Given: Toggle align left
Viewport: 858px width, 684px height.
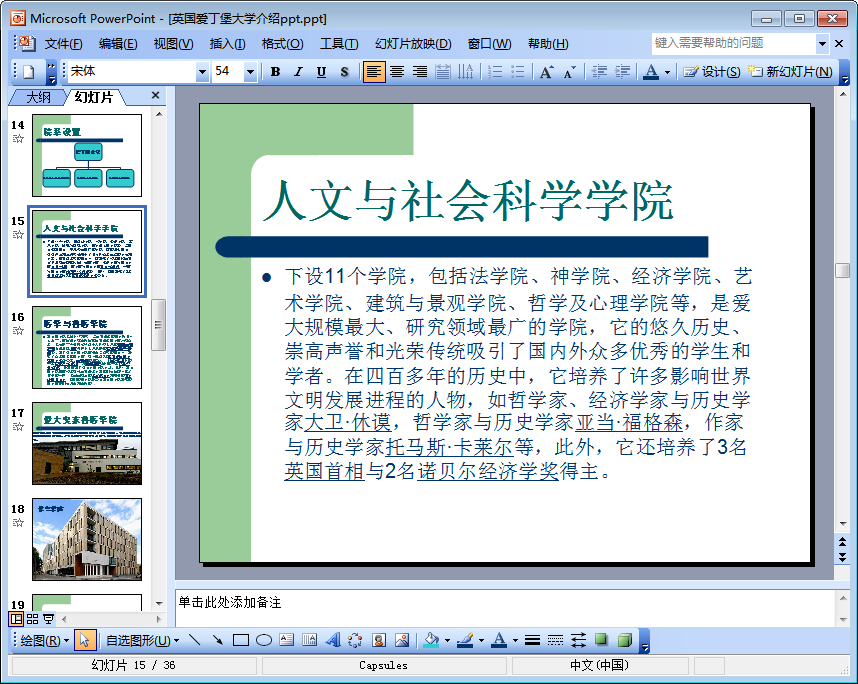Looking at the screenshot, I should pyautogui.click(x=374, y=72).
